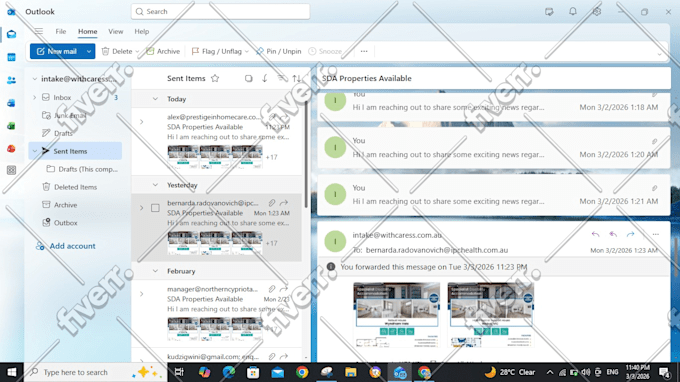680x382 pixels.
Task: Click Forward icon on intake@withcaress message
Action: (x=630, y=234)
